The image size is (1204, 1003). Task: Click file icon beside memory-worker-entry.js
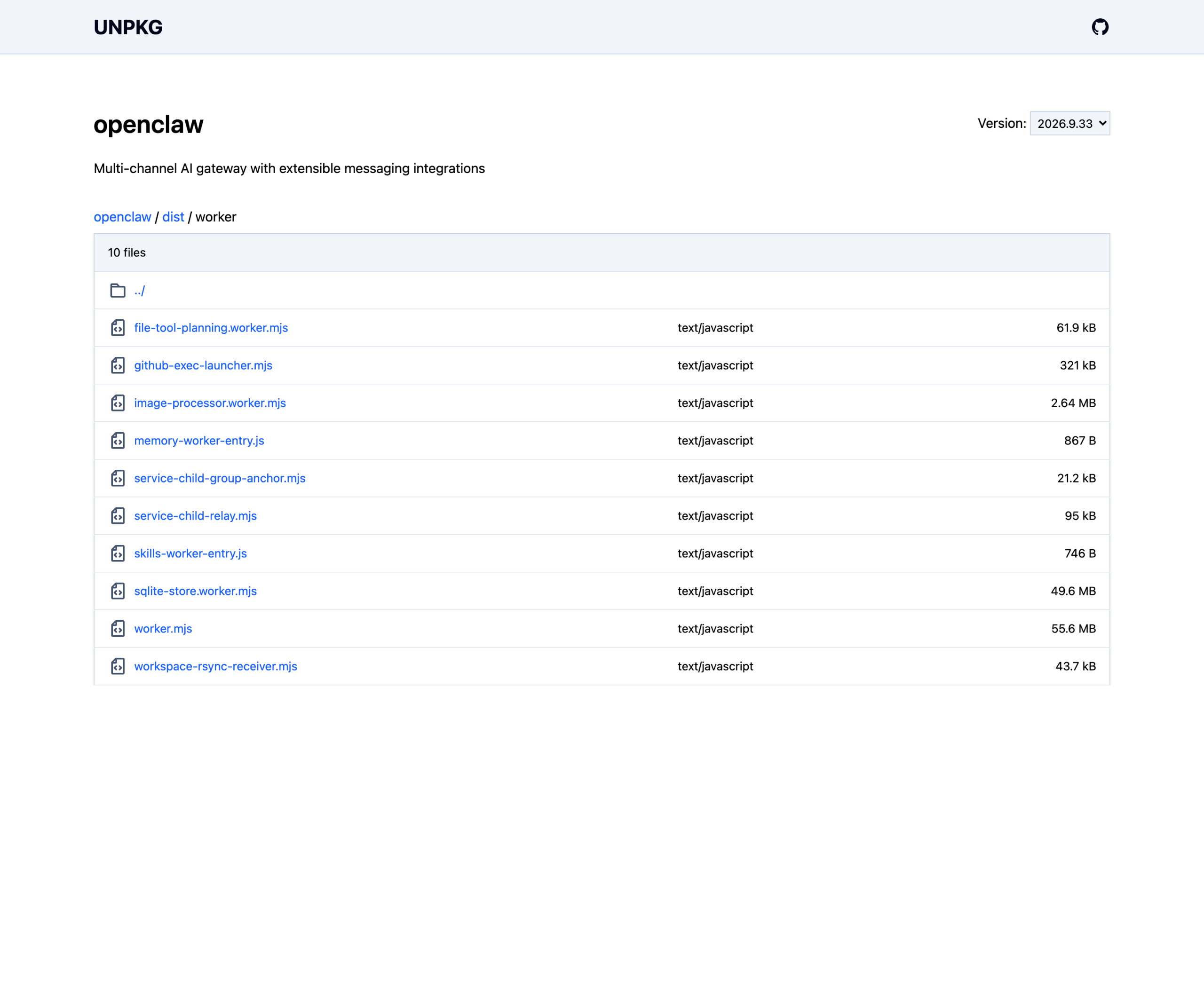[118, 441]
